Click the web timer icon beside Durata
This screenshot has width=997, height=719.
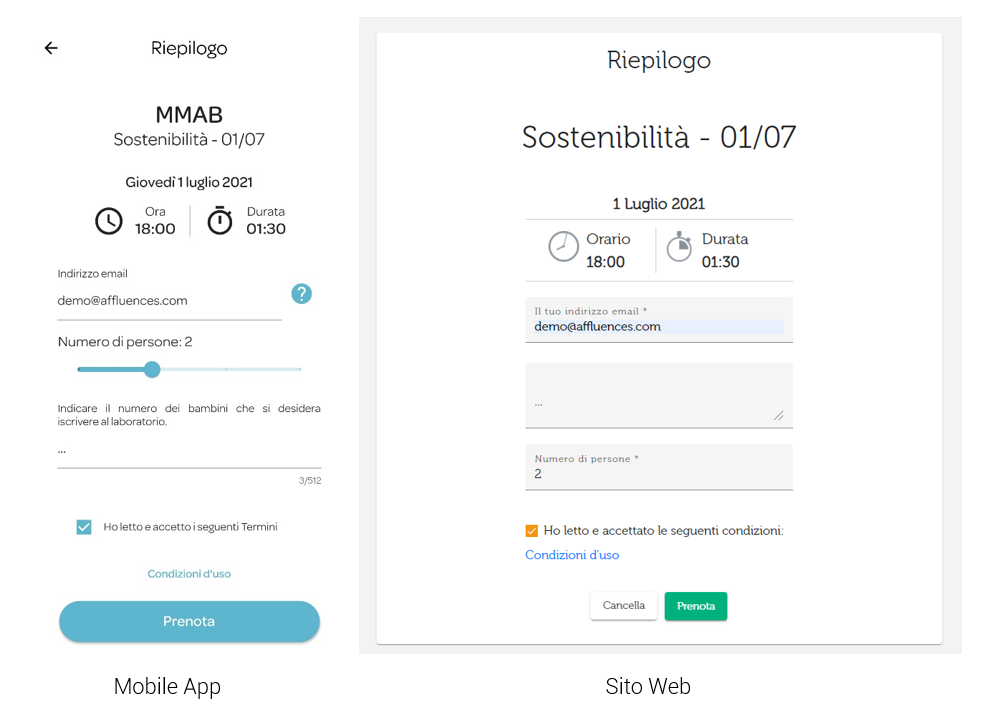[679, 247]
